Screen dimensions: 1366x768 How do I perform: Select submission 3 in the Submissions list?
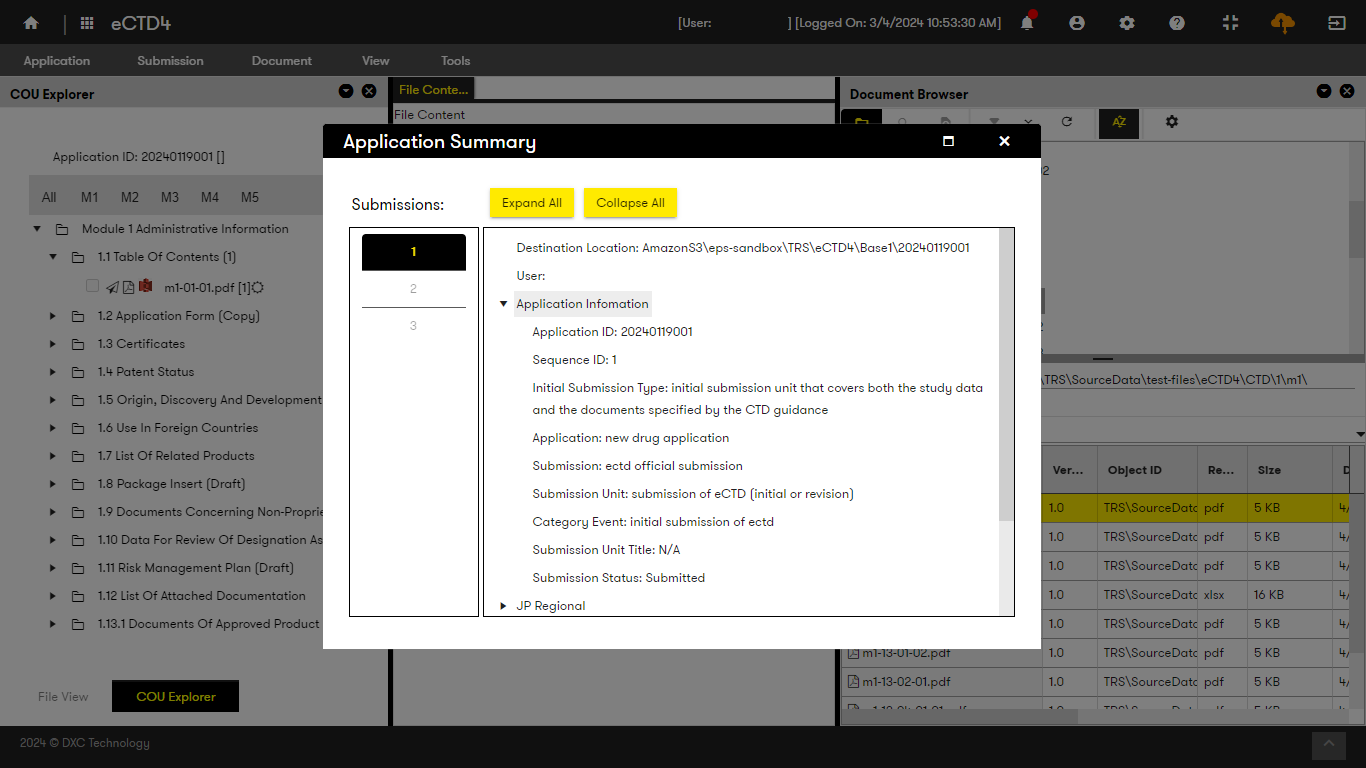pos(413,326)
